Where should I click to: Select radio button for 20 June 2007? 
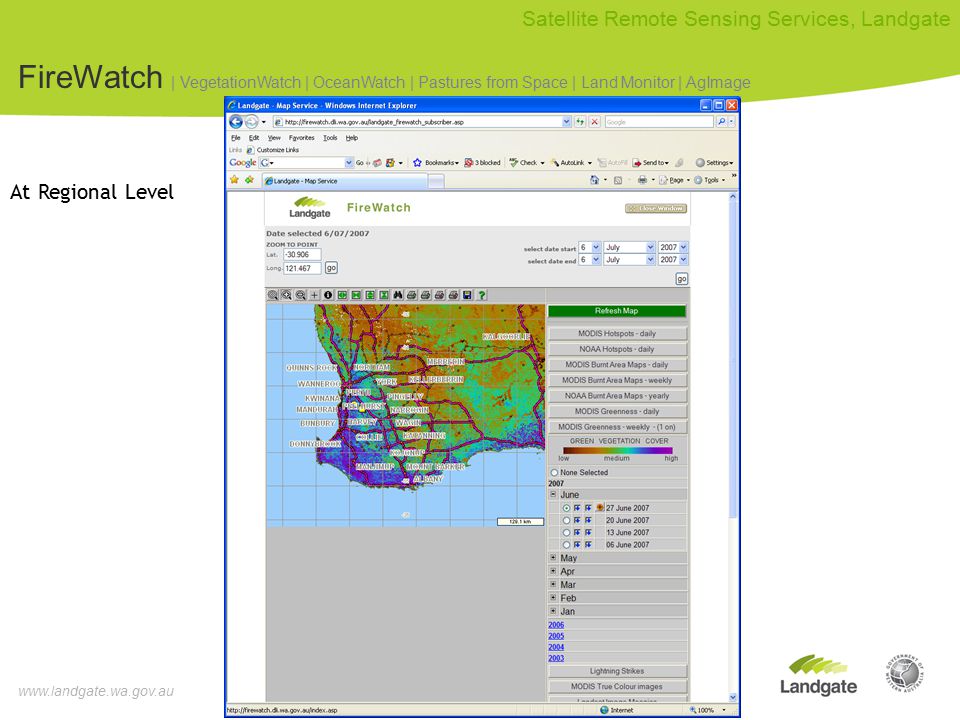click(566, 520)
